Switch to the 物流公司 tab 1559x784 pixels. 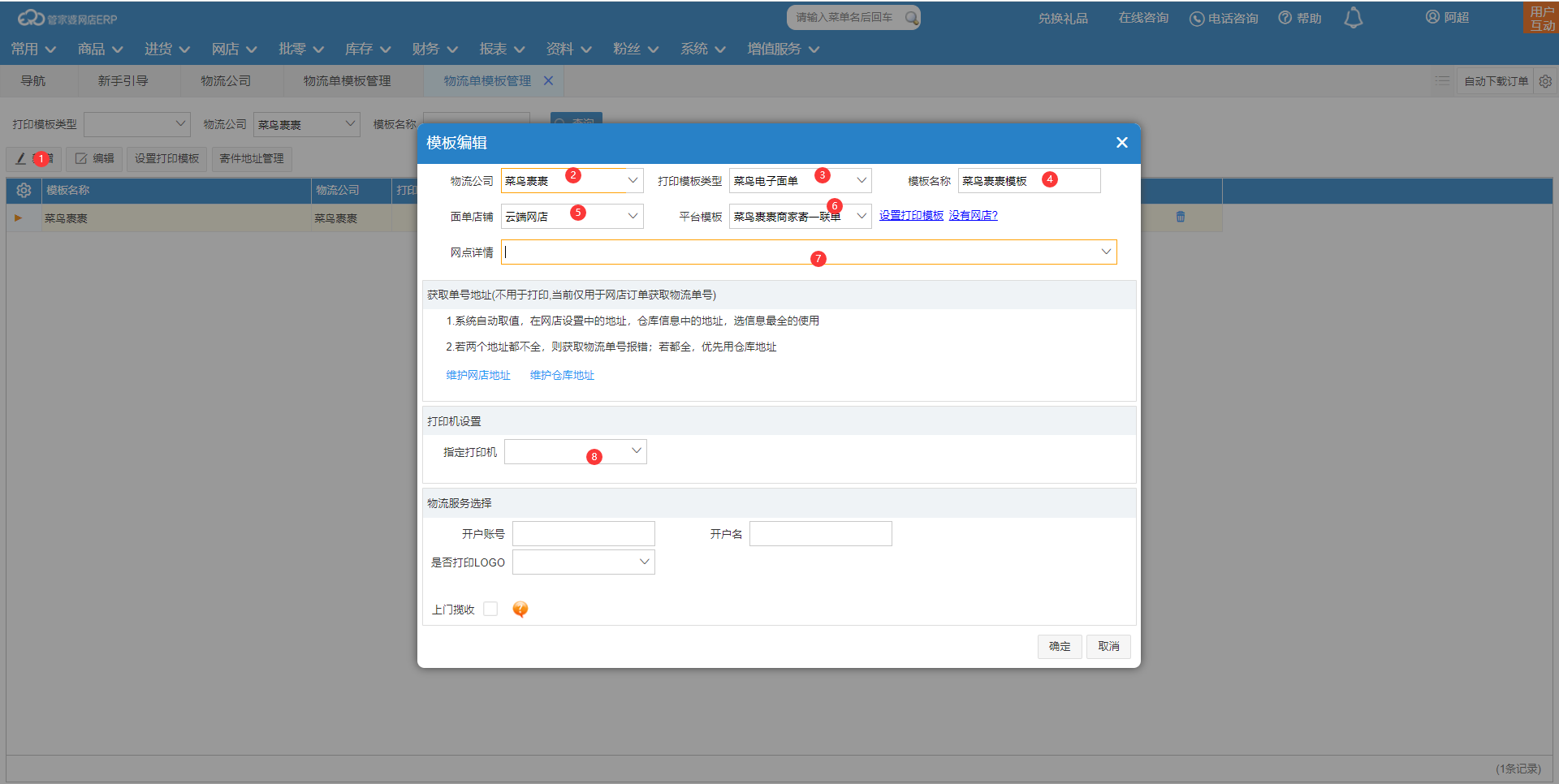pos(226,81)
